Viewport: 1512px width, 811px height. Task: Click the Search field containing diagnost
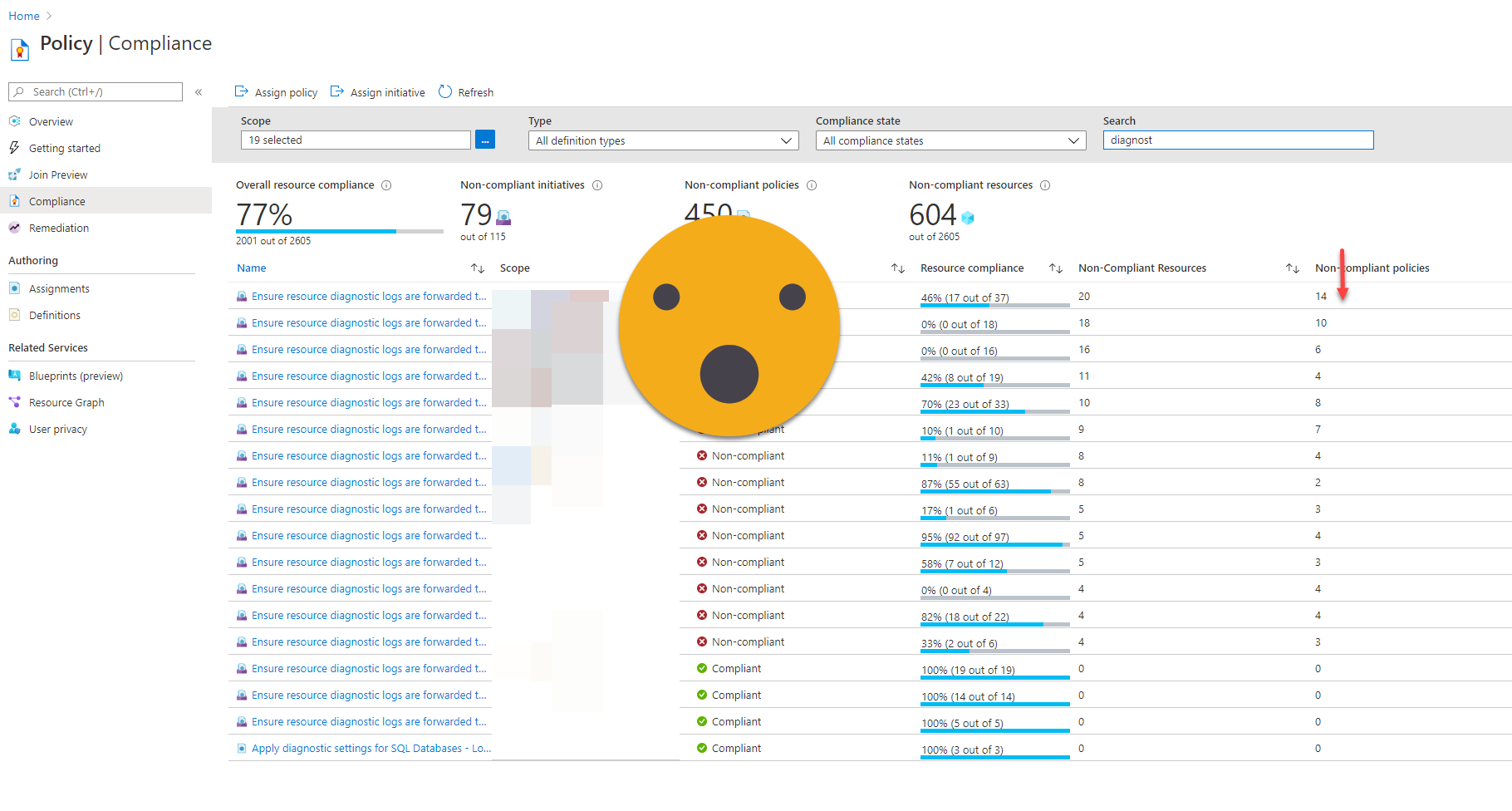(x=1237, y=140)
